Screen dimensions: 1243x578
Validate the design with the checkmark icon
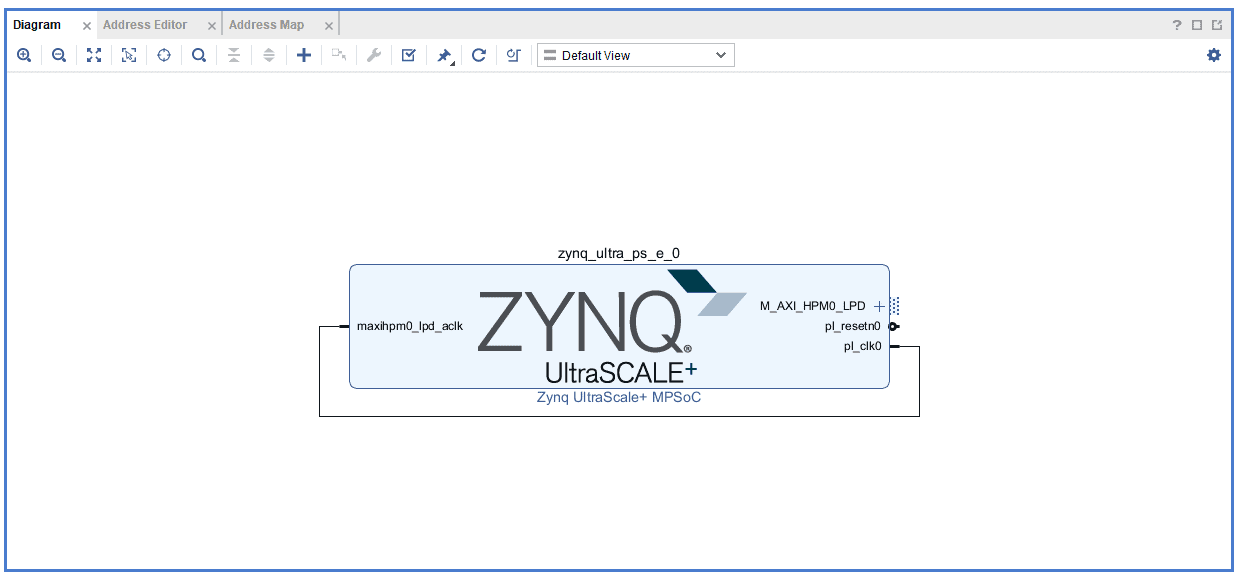pyautogui.click(x=408, y=56)
